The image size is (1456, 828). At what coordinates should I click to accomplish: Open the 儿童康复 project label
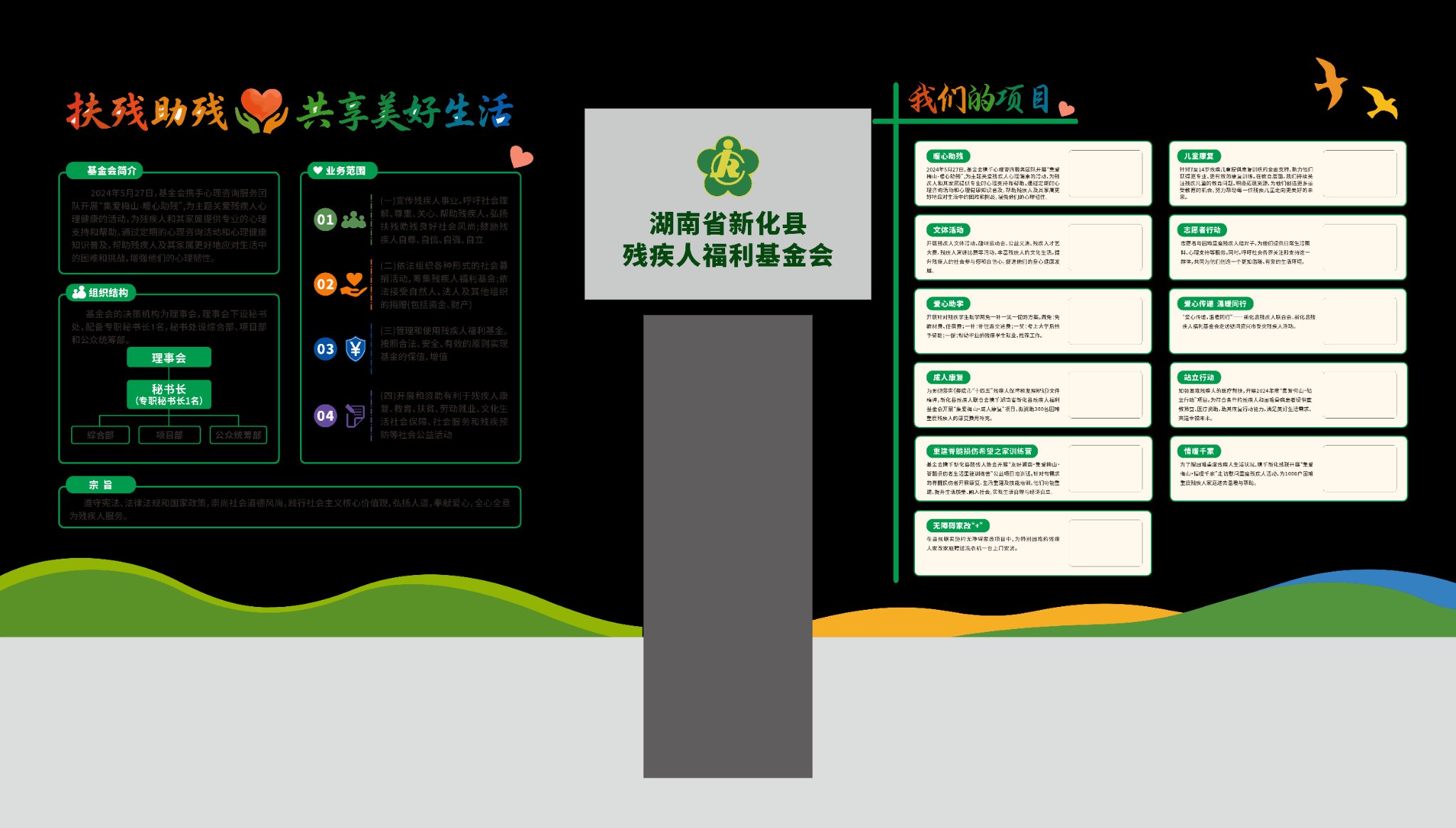click(1199, 156)
